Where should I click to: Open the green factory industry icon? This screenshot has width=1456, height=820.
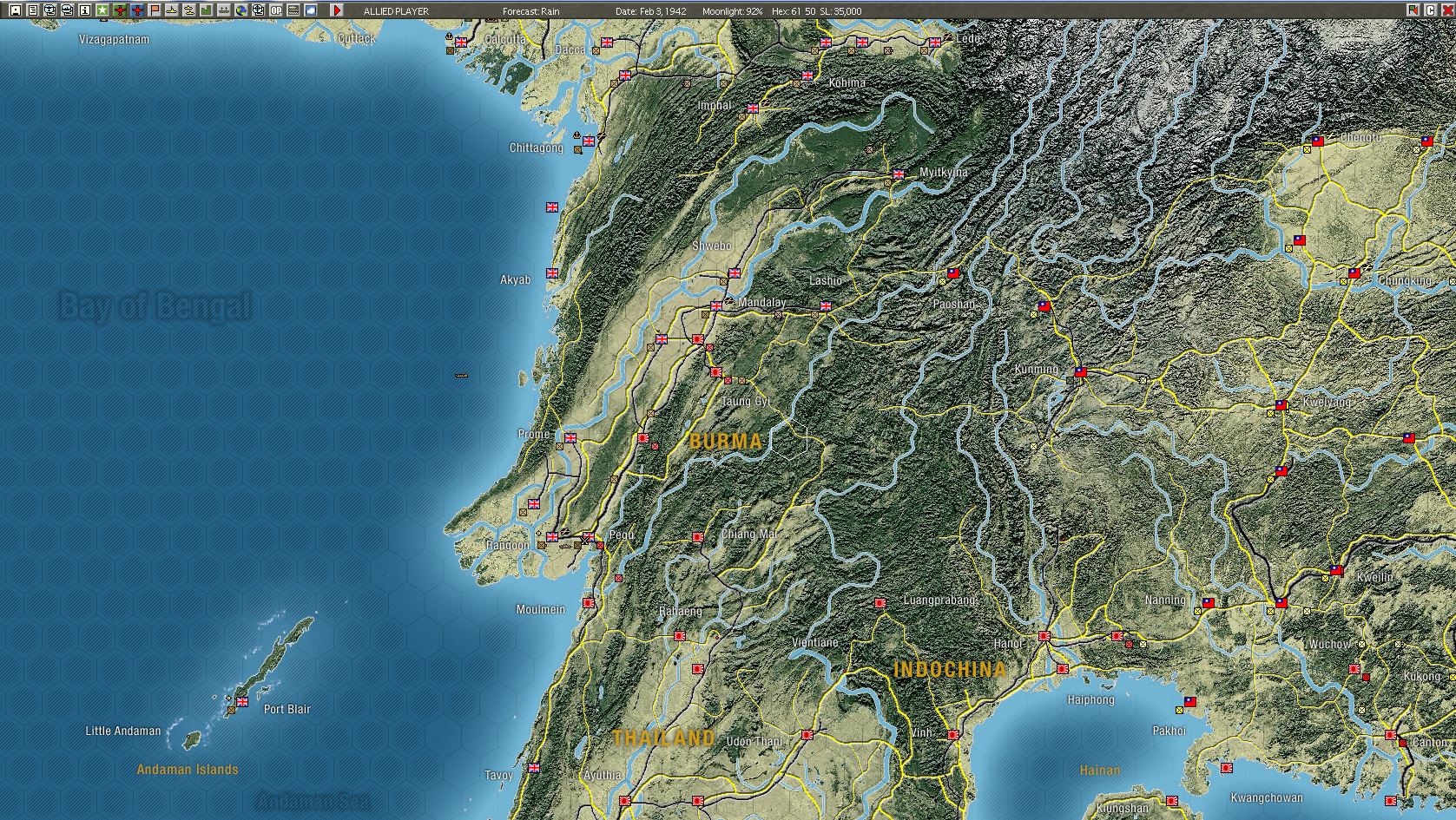tap(207, 10)
